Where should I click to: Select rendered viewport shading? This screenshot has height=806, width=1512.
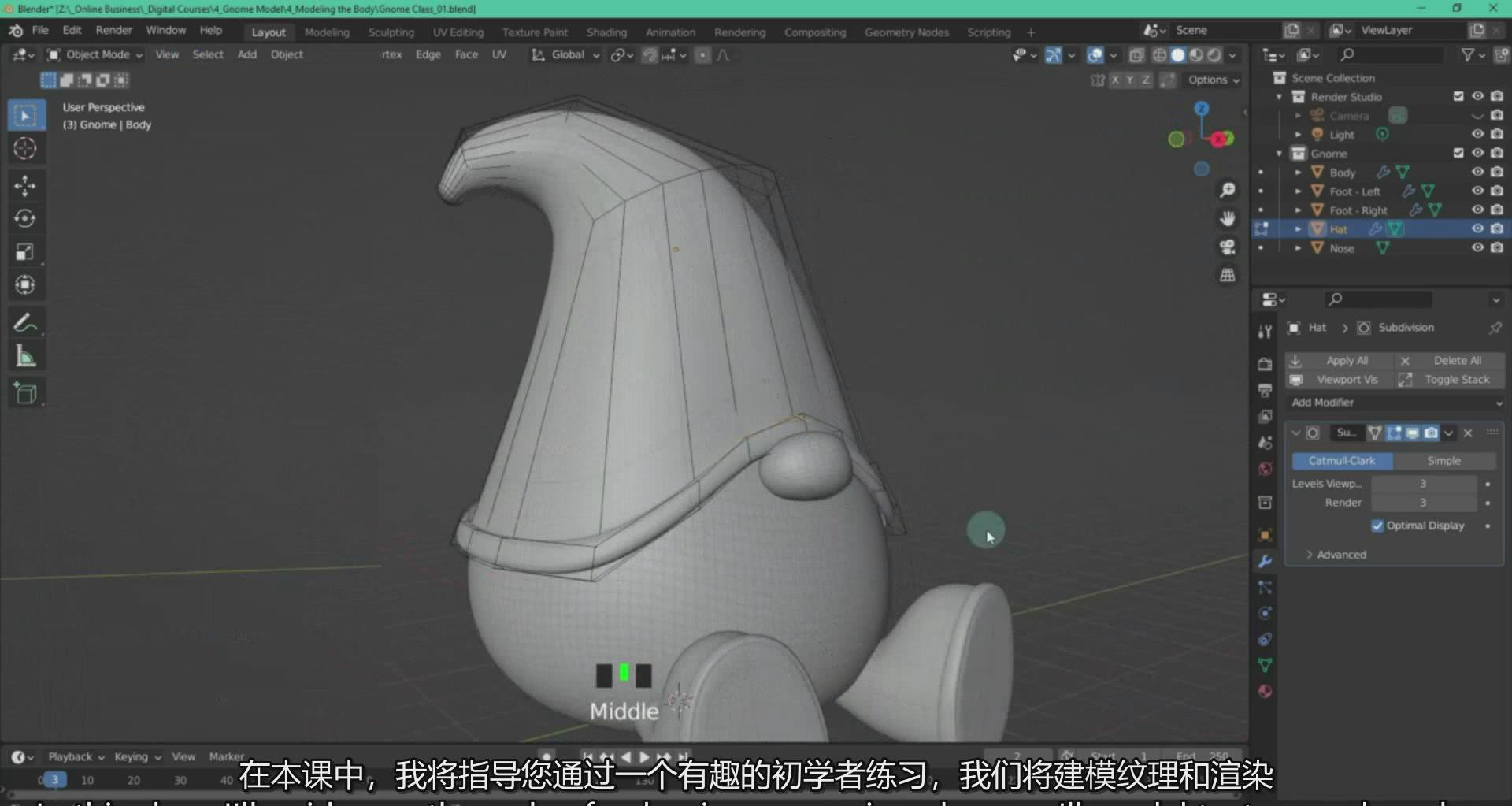pyautogui.click(x=1214, y=55)
